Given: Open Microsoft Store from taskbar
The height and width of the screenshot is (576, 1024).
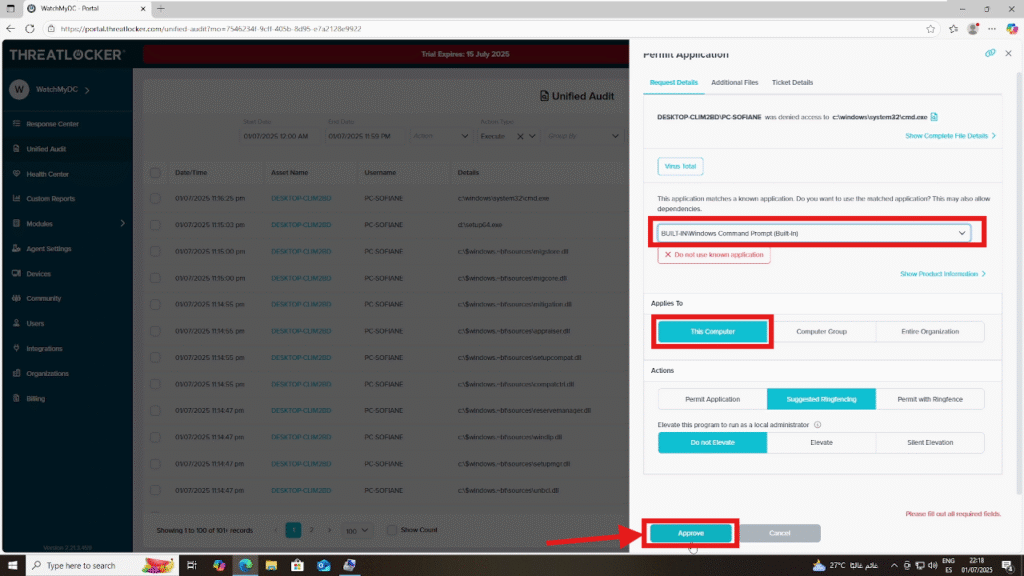Looking at the screenshot, I should pos(297,566).
